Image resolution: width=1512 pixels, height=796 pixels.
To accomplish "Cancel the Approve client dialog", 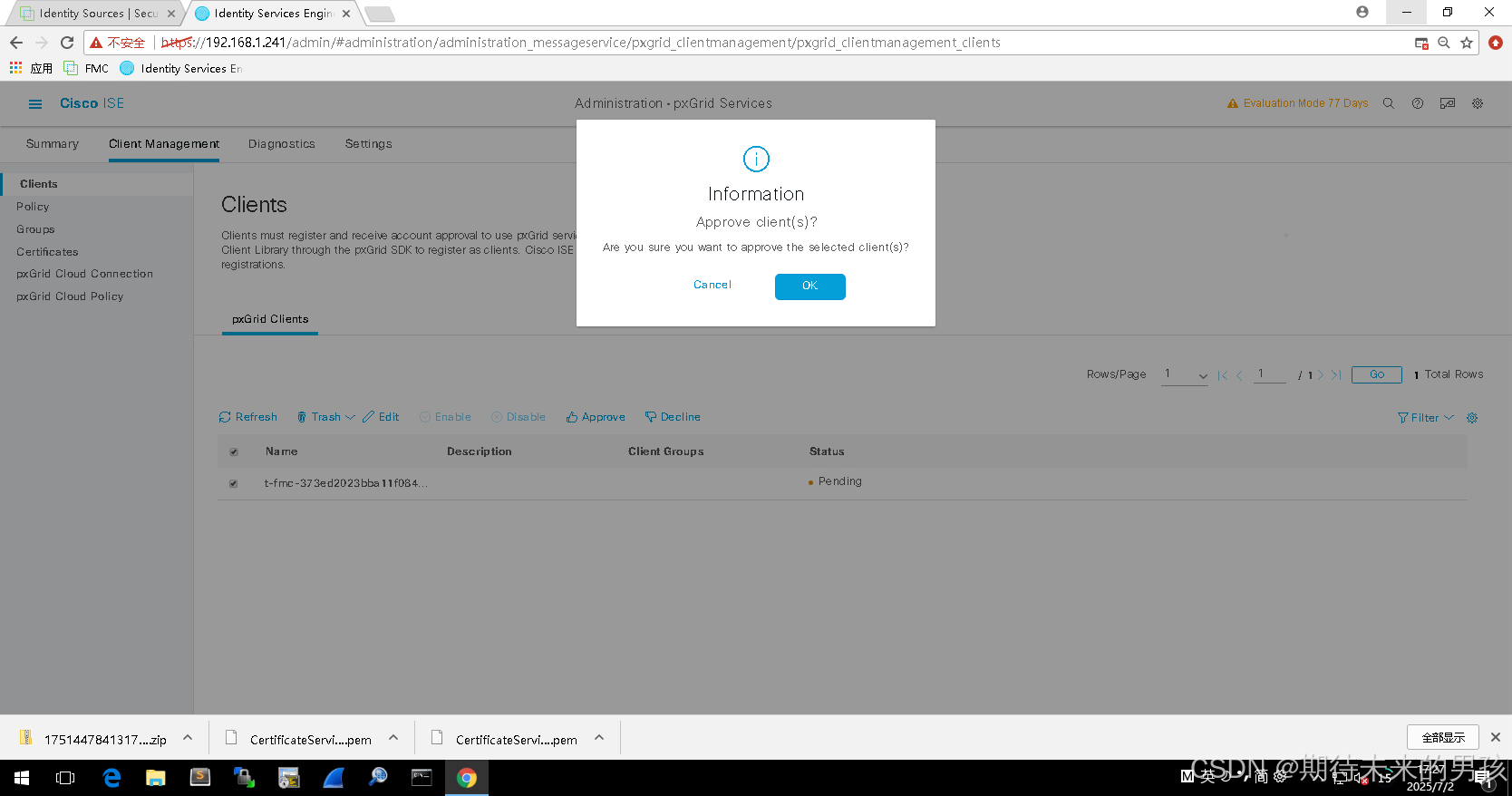I will coord(712,285).
